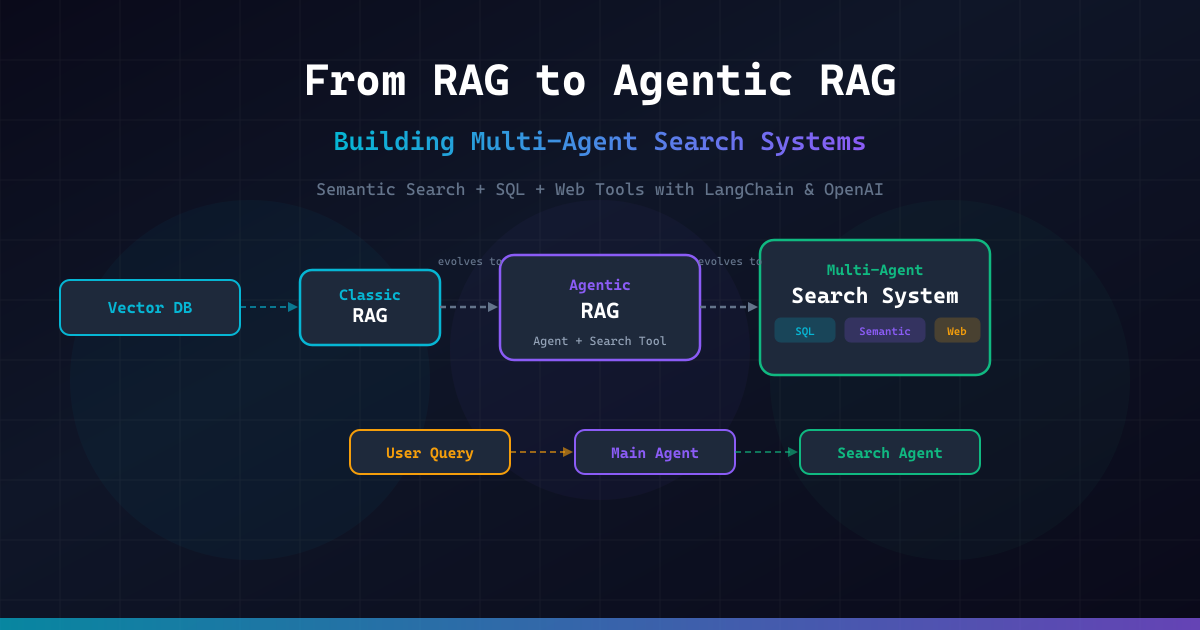Image resolution: width=1200 pixels, height=630 pixels.
Task: Click the Vector DB box
Action: (x=150, y=307)
